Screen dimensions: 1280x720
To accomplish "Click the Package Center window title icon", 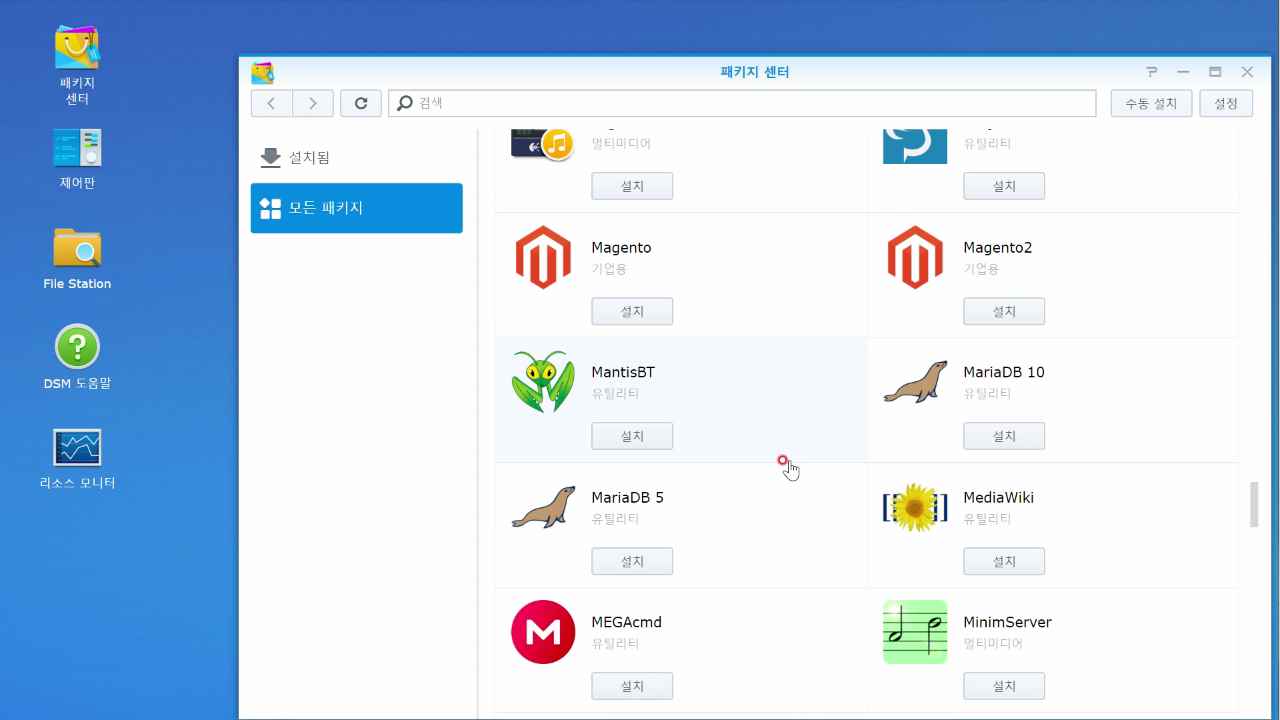I will tap(263, 72).
